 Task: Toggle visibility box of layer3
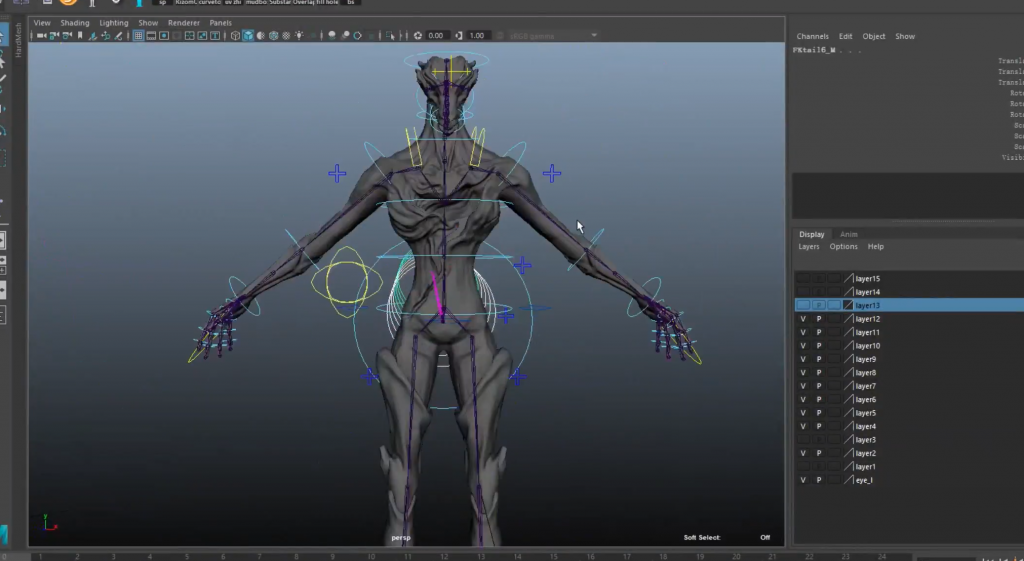[x=803, y=440]
